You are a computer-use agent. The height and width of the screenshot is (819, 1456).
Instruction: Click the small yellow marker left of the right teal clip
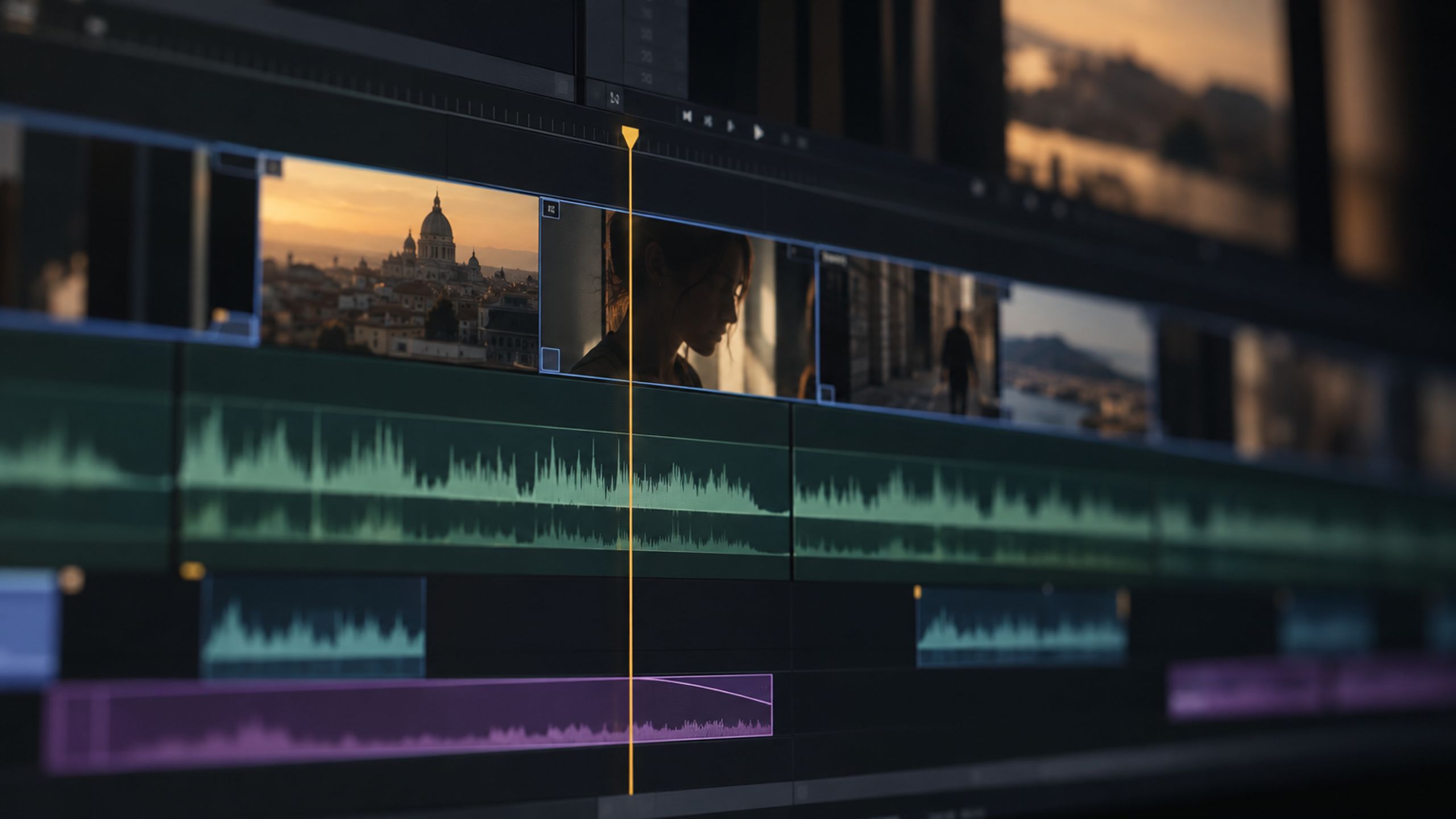point(917,591)
